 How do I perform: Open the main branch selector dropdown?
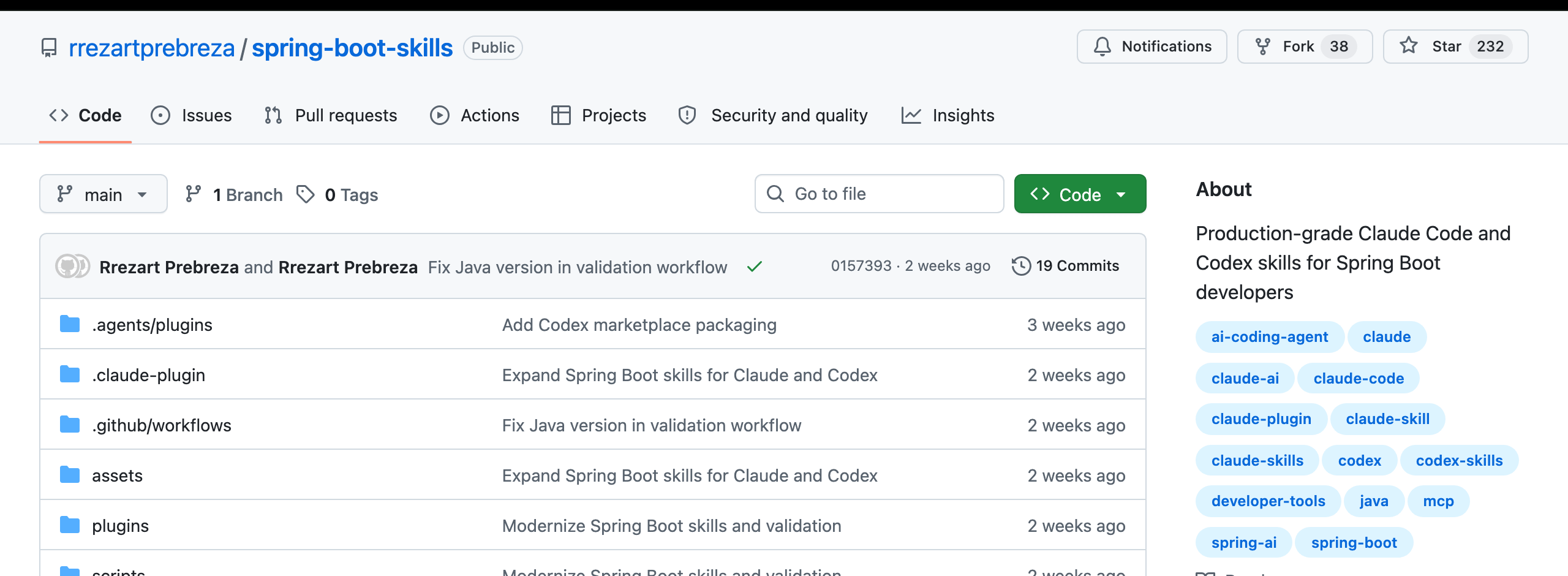104,194
